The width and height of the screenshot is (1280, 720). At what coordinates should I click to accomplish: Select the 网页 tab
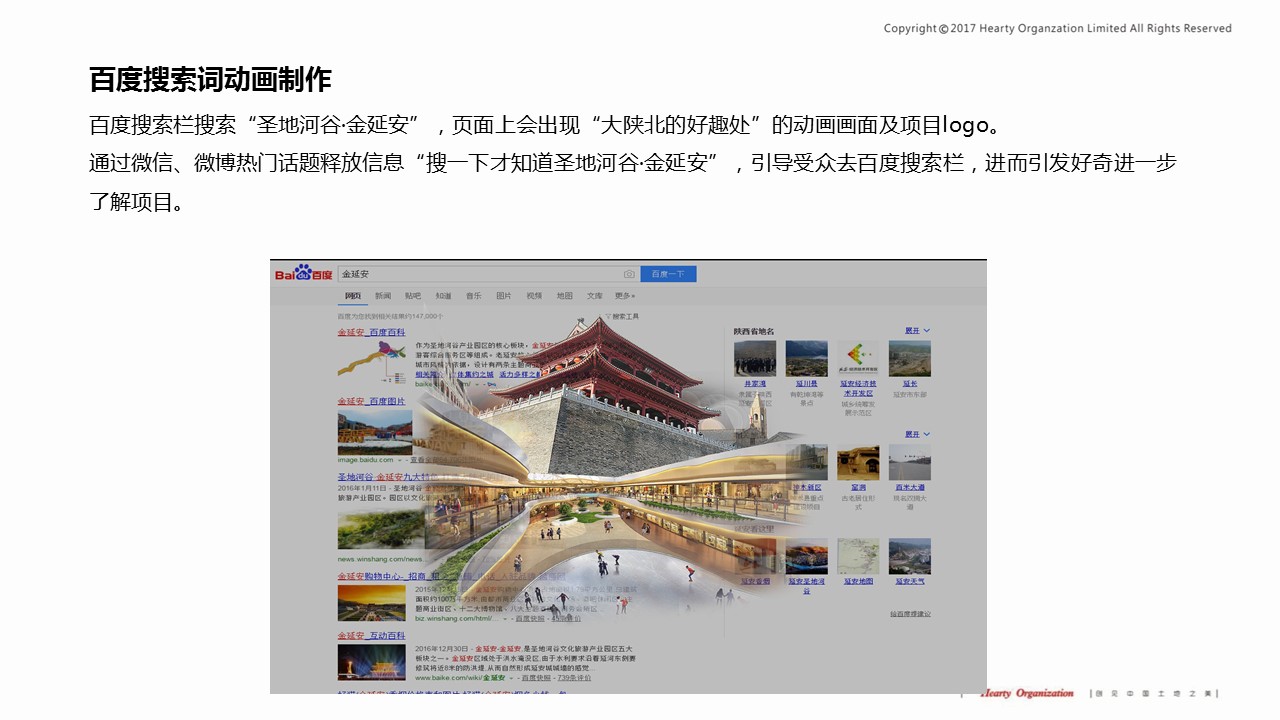coord(352,296)
